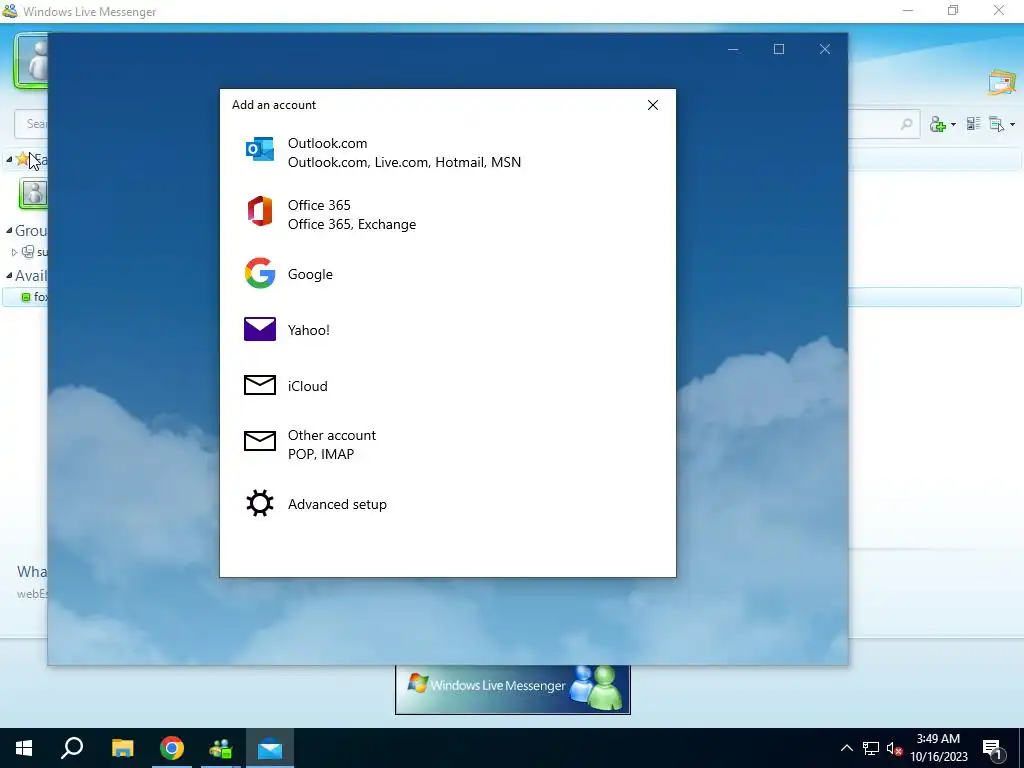Viewport: 1024px width, 768px height.
Task: Collapse the Favorites group in Messenger
Action: click(x=9, y=159)
